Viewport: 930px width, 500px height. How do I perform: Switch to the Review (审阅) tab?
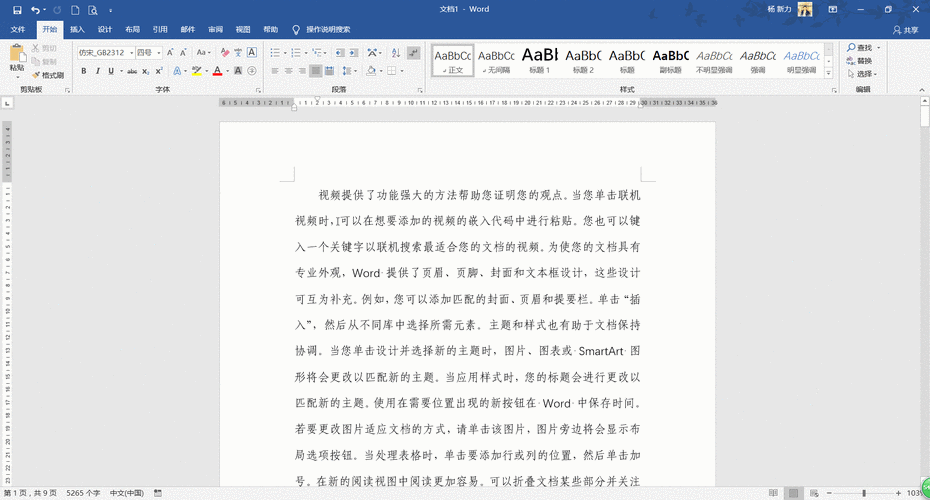[215, 30]
